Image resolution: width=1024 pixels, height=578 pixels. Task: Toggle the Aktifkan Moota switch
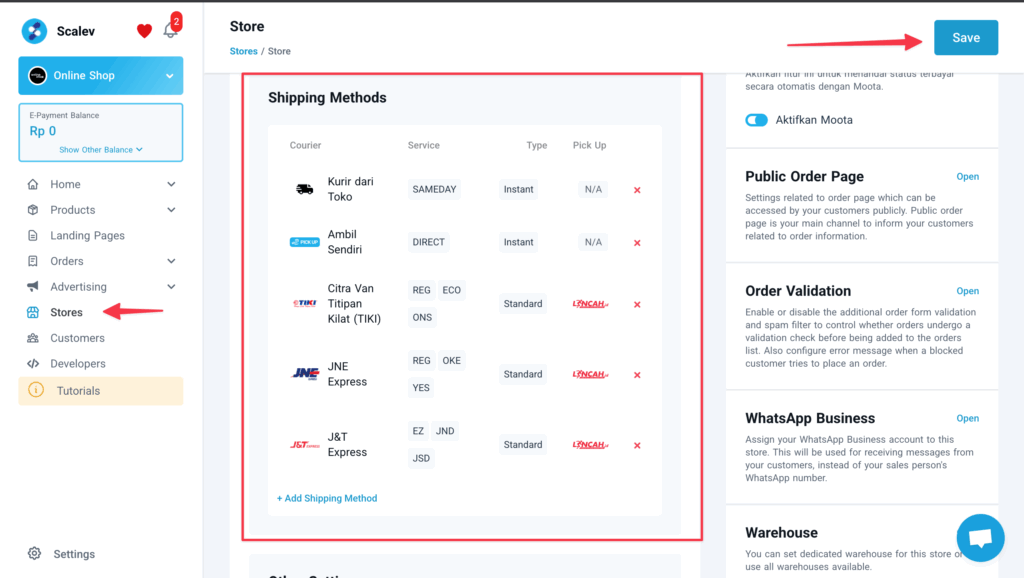coord(756,120)
